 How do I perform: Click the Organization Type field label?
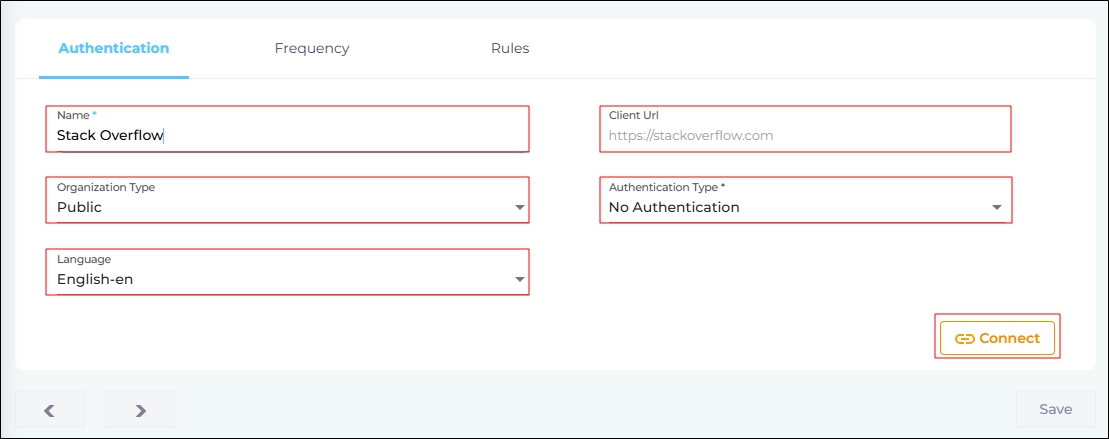click(106, 188)
